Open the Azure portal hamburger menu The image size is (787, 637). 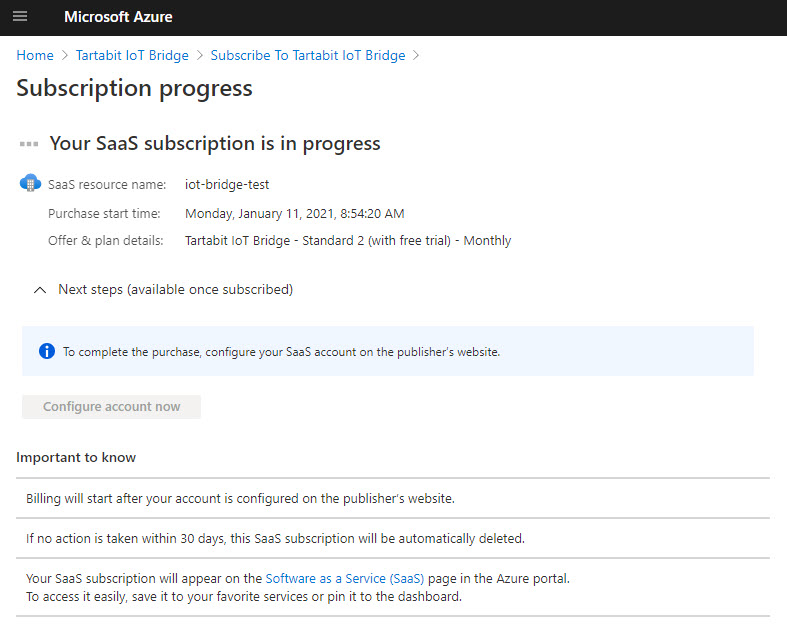click(20, 17)
